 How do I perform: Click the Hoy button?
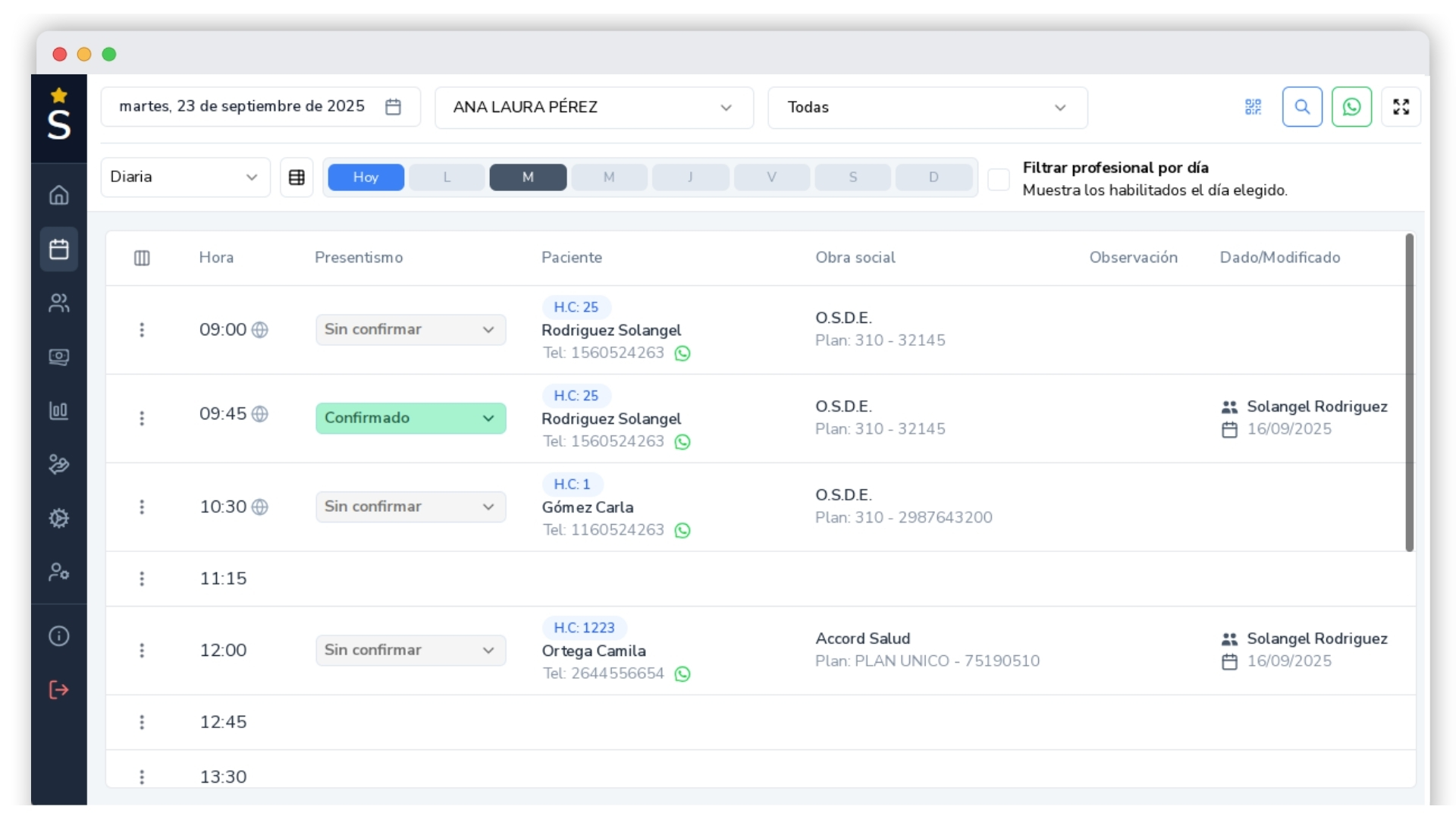(366, 177)
